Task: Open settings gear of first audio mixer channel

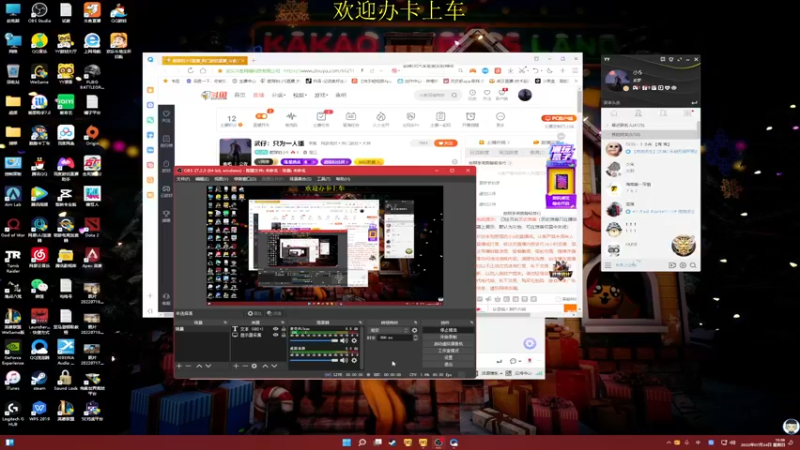Action: click(x=354, y=340)
